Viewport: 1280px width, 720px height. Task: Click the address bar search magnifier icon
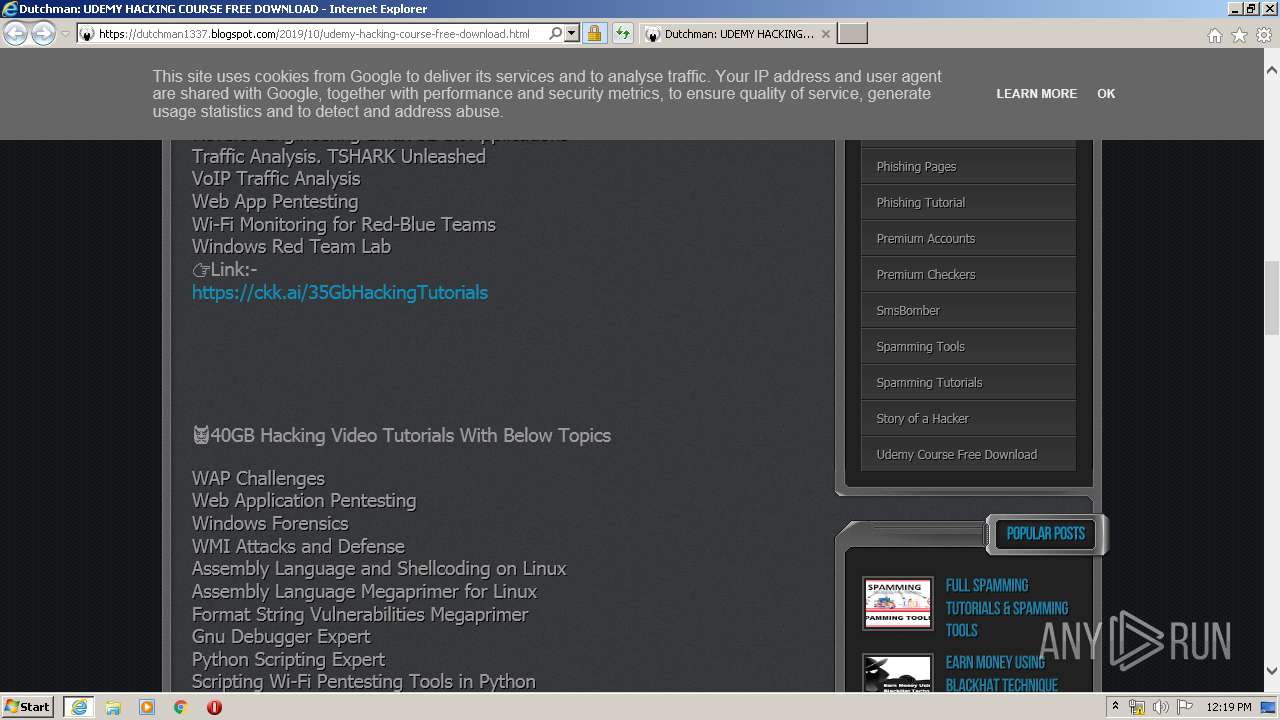556,34
